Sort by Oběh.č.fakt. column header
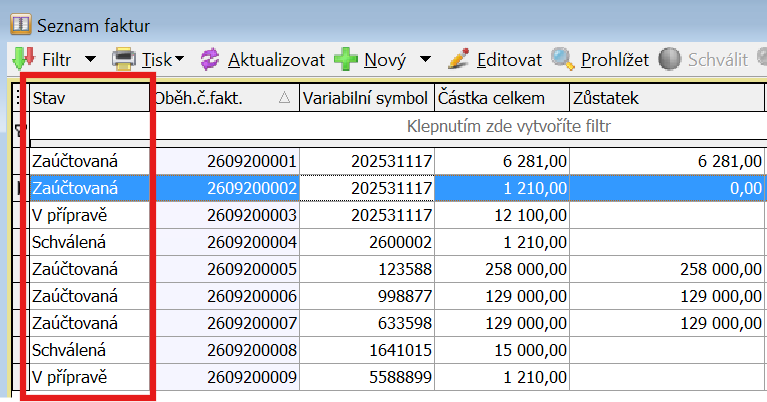Image resolution: width=767 pixels, height=402 pixels. coord(226,98)
